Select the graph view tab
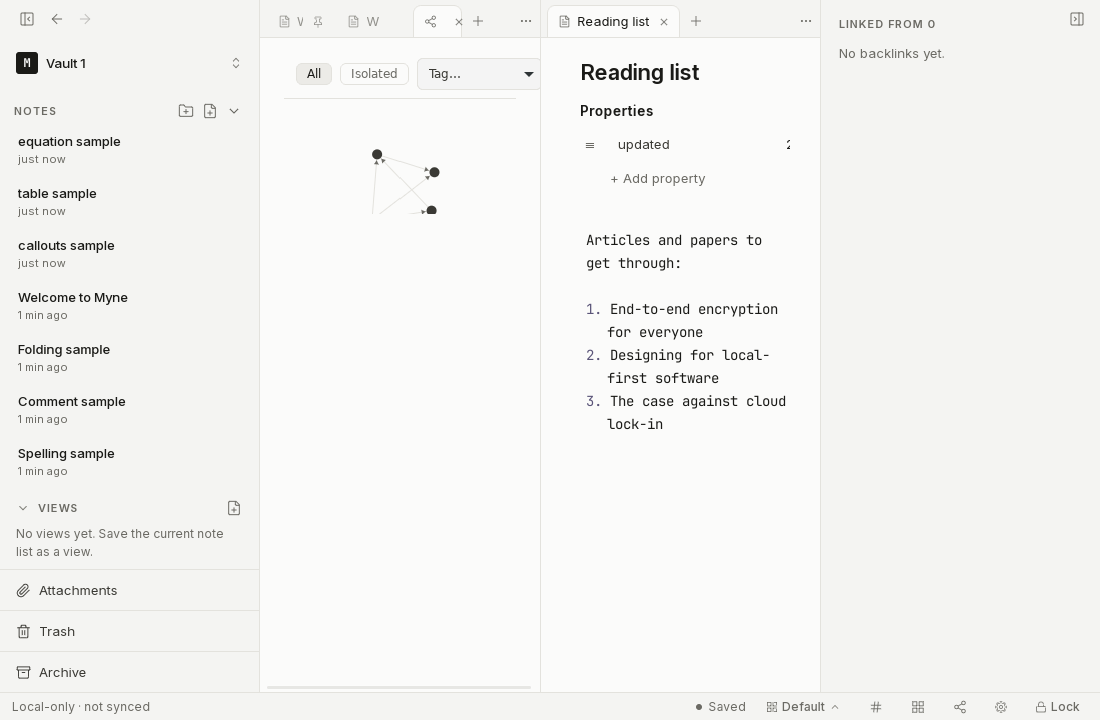 pyautogui.click(x=431, y=22)
